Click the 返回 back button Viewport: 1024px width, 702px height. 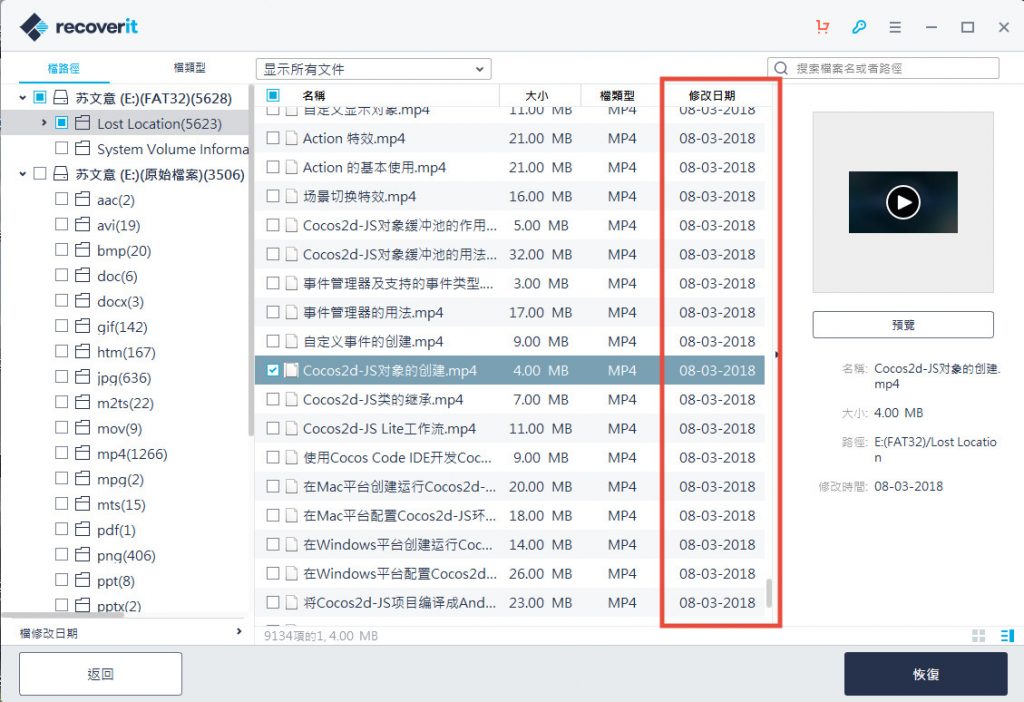[x=101, y=674]
